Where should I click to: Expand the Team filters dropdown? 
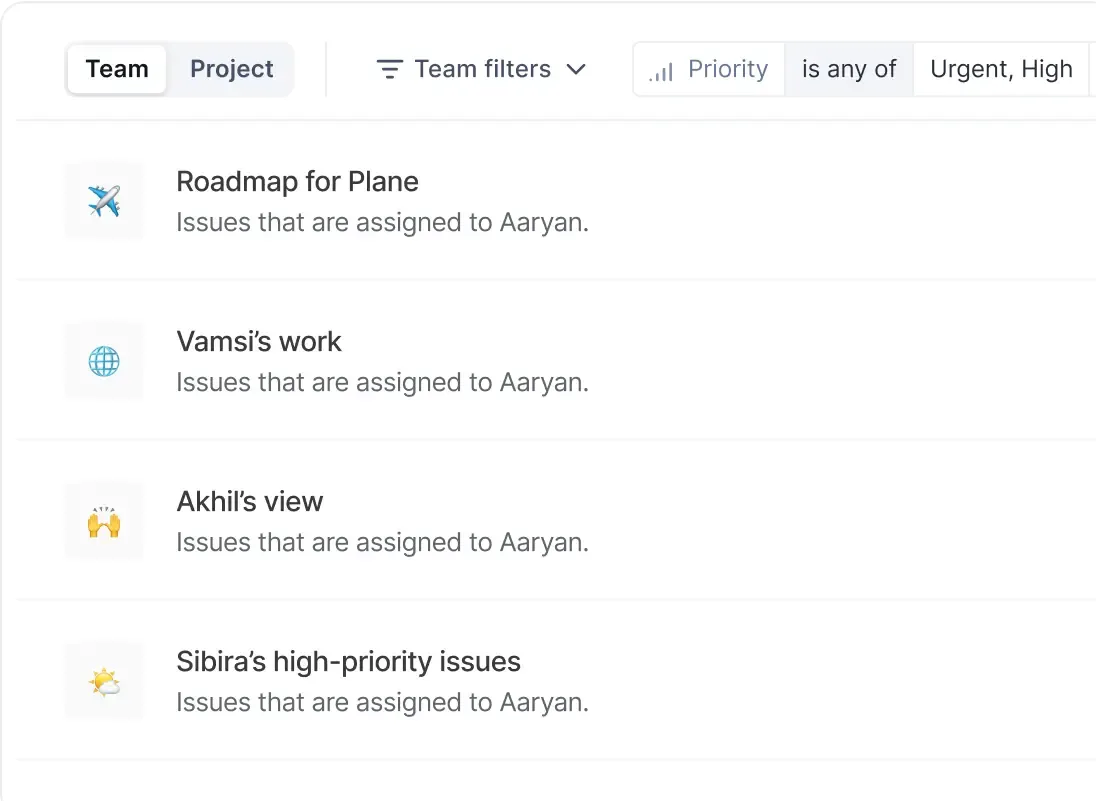pyautogui.click(x=576, y=69)
